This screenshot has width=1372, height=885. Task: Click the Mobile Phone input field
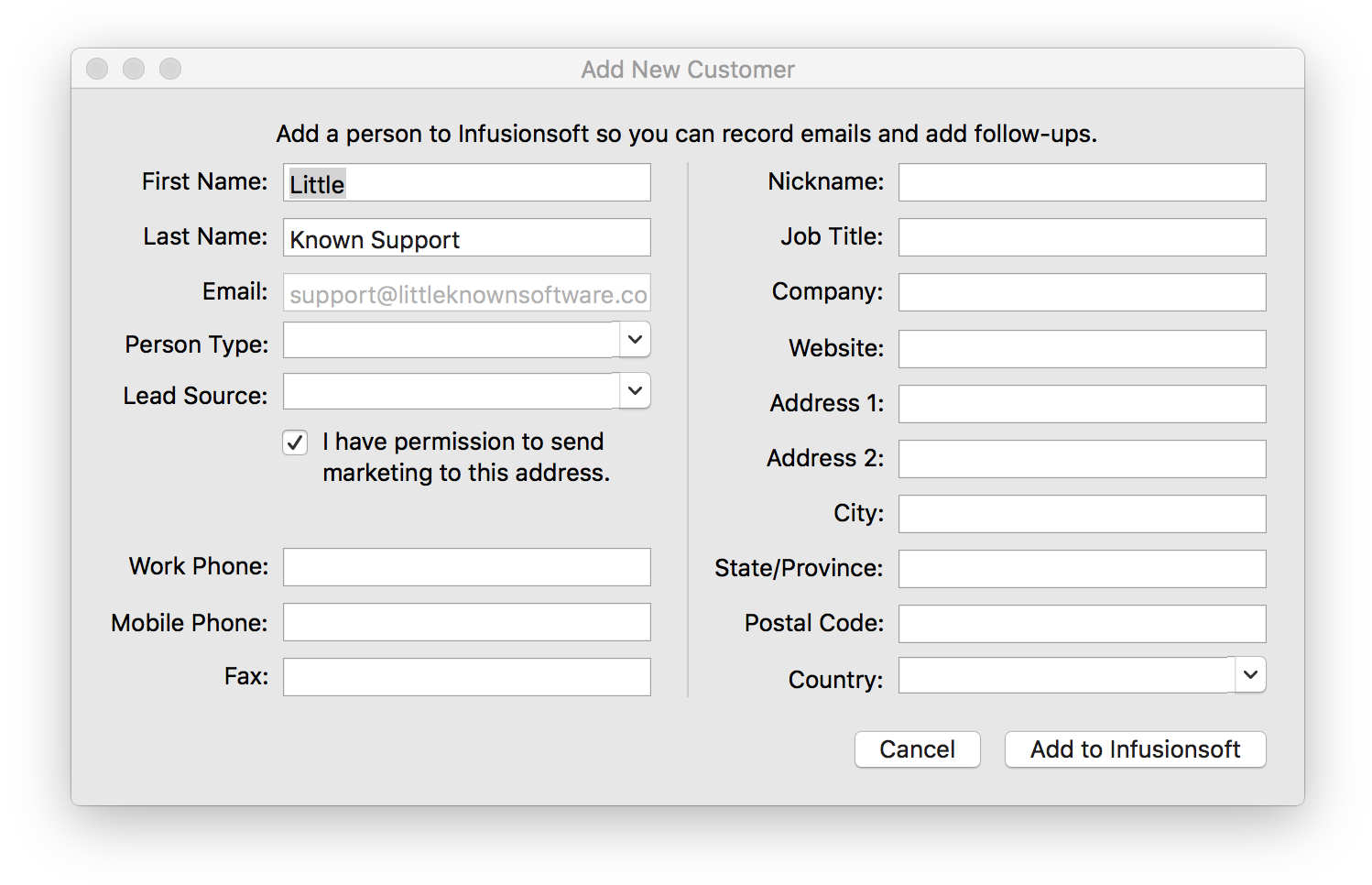pos(467,622)
